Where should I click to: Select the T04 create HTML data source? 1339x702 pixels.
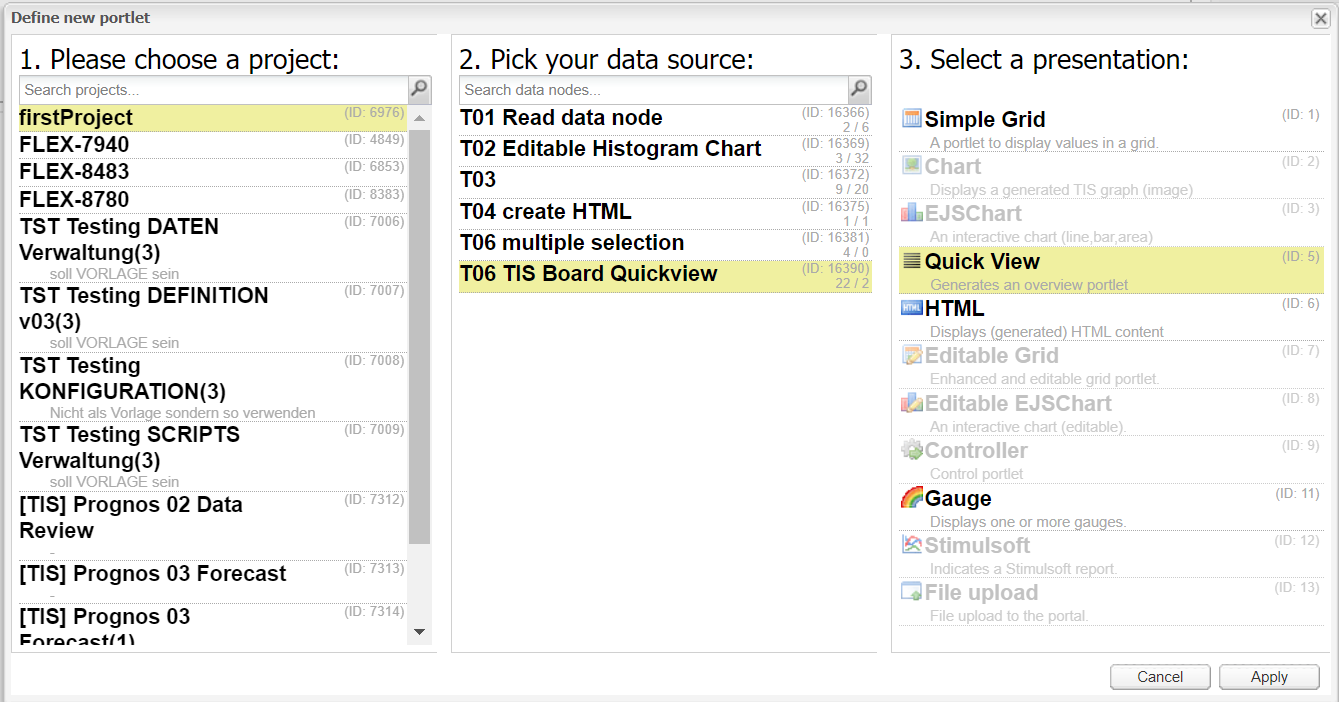click(665, 213)
